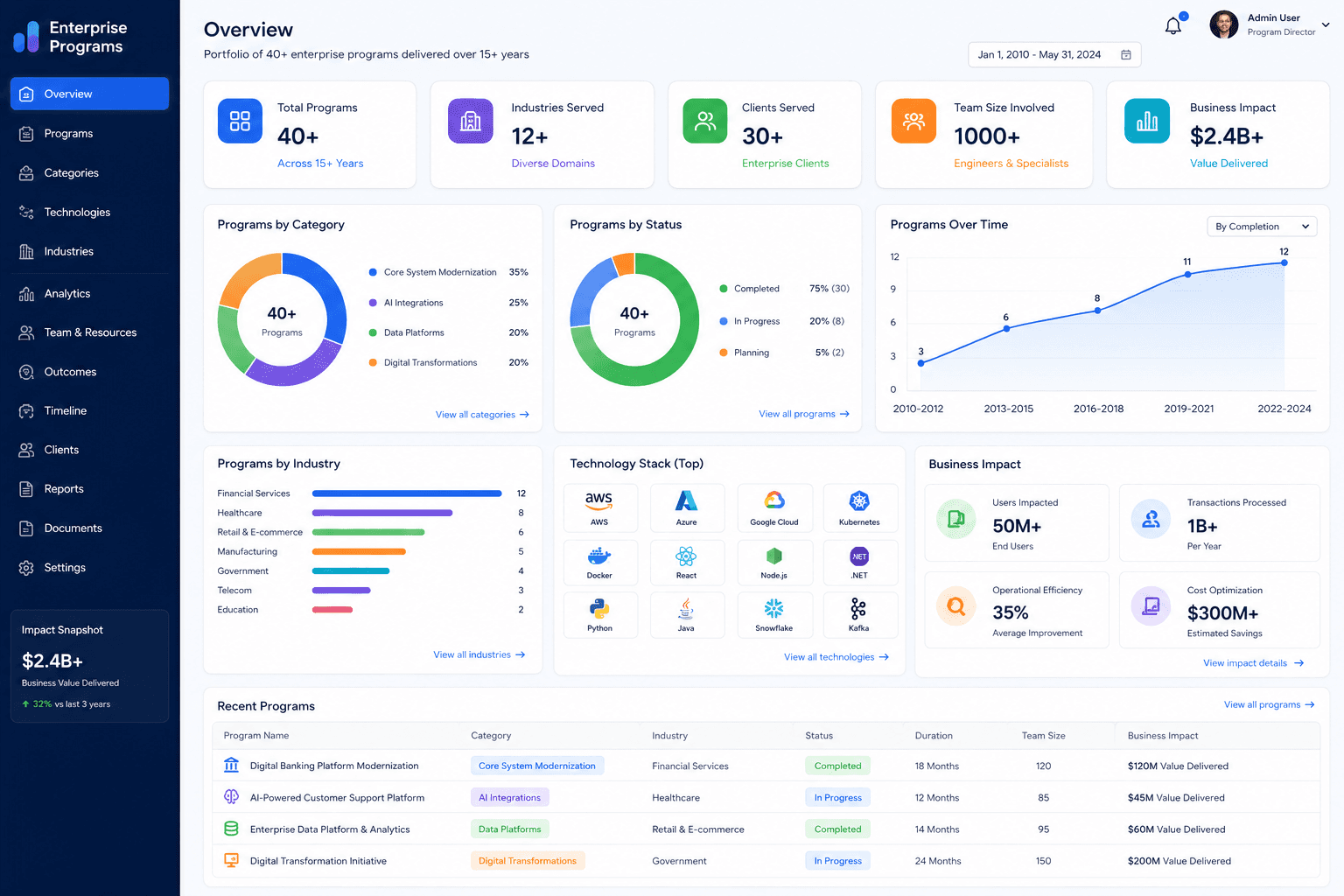Open AI-Powered Customer Support Platform row
Image resolution: width=1344 pixels, height=896 pixels.
pos(766,797)
